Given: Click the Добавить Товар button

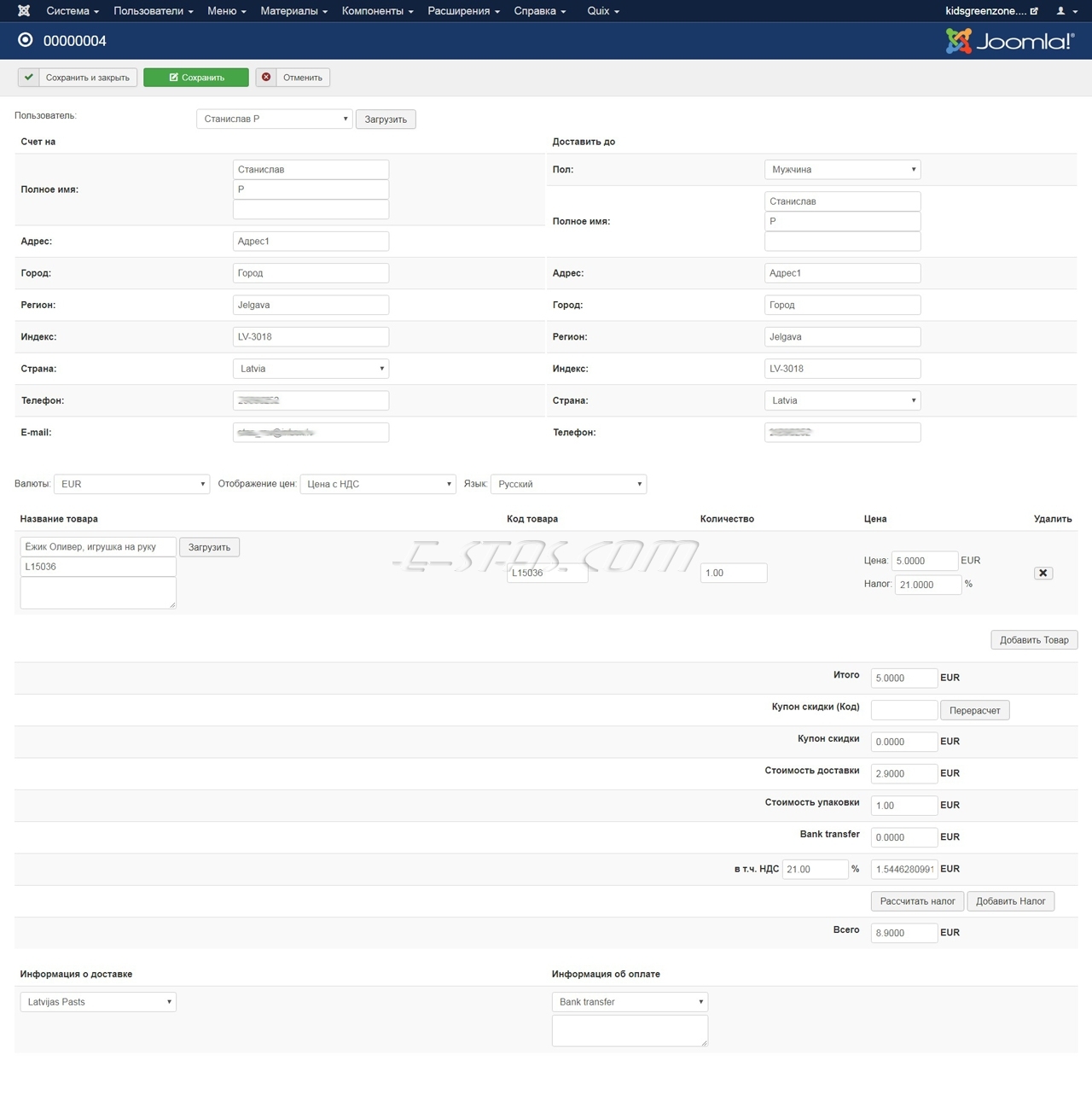Looking at the screenshot, I should pyautogui.click(x=1034, y=640).
